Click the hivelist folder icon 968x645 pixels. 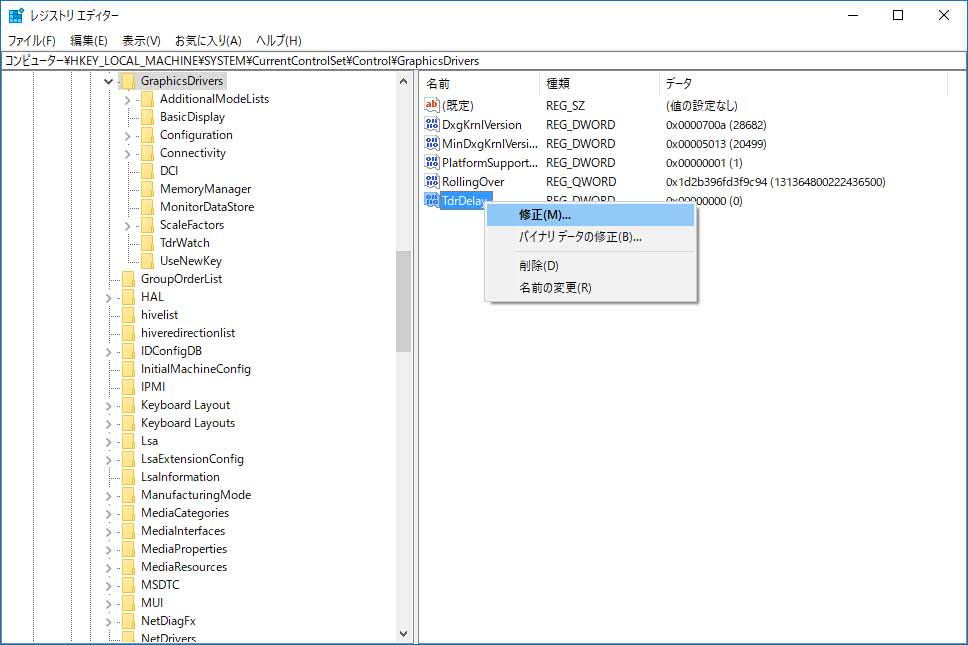128,315
